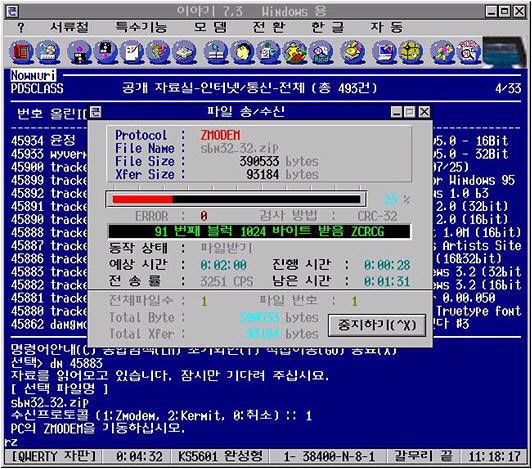
Task: Click the 0:04:32 connection timer in status bar
Action: point(139,456)
